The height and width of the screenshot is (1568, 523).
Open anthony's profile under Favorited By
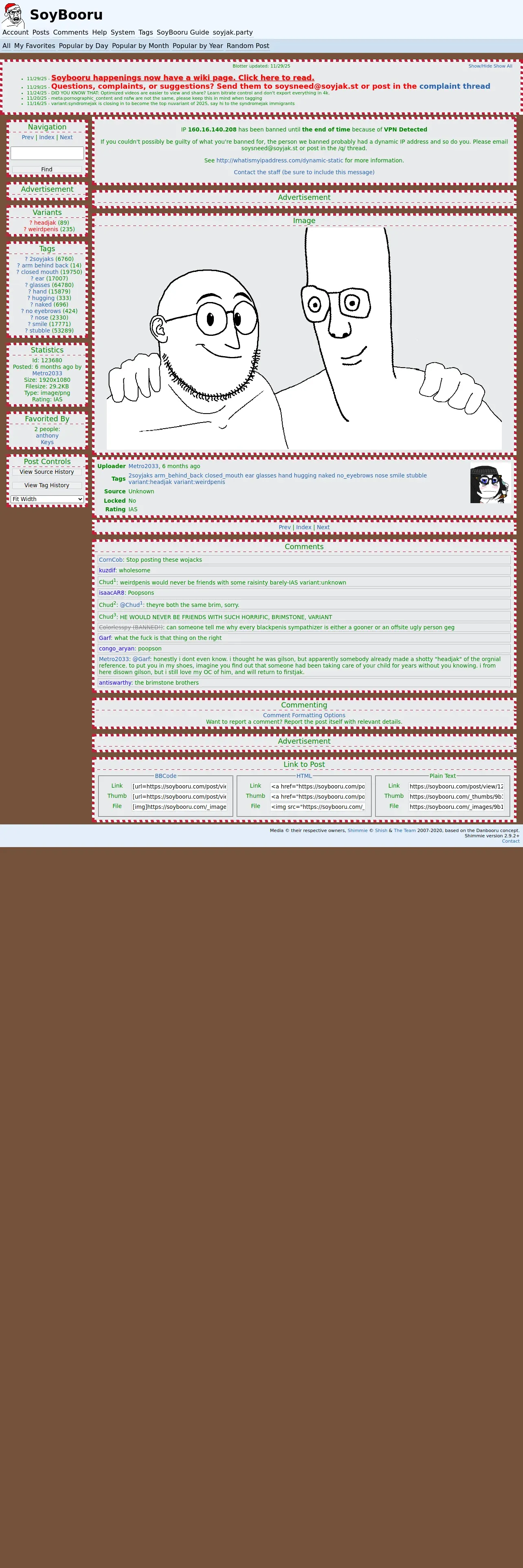[x=47, y=436]
